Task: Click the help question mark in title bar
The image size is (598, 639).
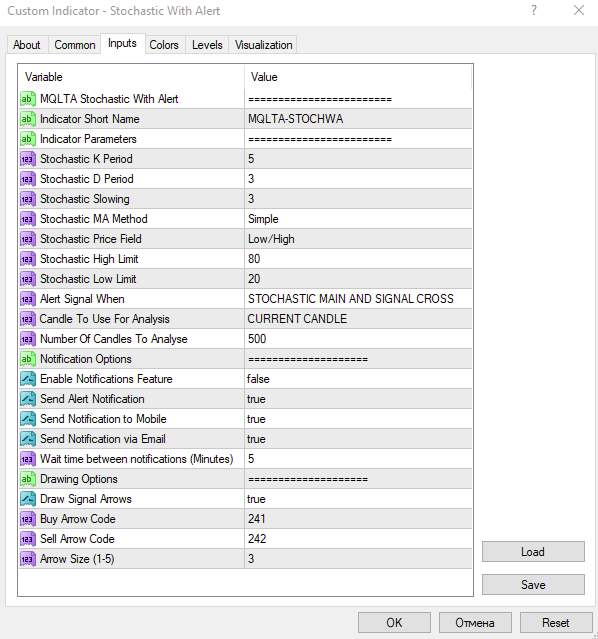Action: (534, 10)
